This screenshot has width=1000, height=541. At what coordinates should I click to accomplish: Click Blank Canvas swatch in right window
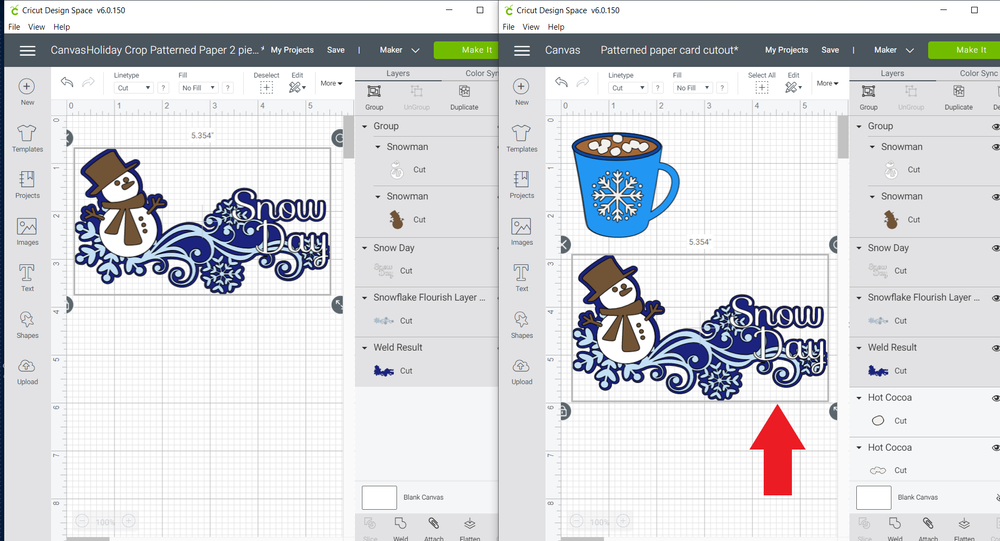click(874, 498)
